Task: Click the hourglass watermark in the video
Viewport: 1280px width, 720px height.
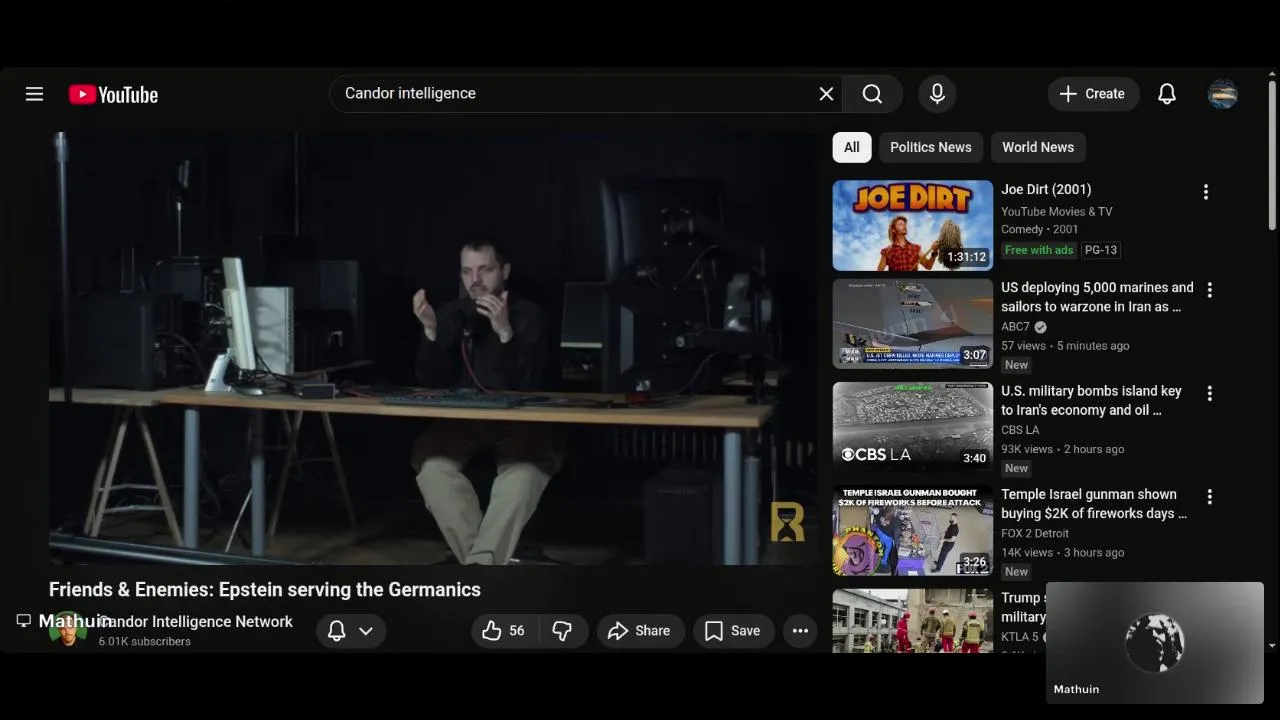Action: point(787,522)
